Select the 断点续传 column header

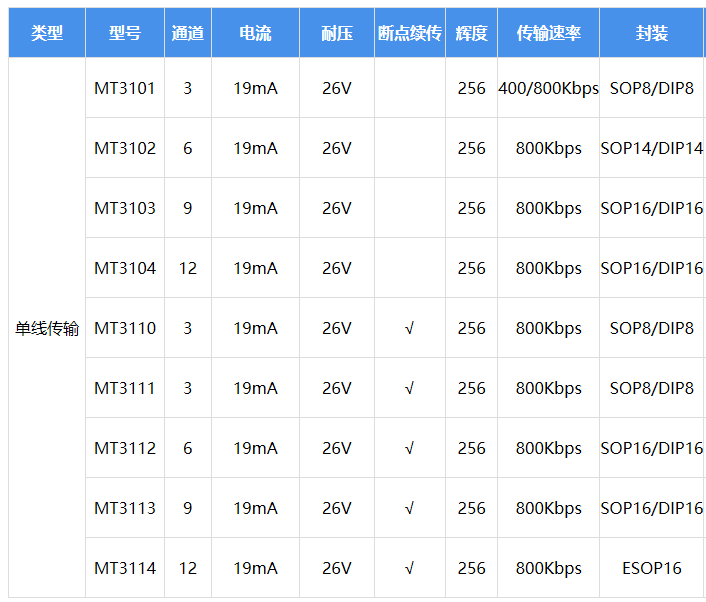(410, 33)
